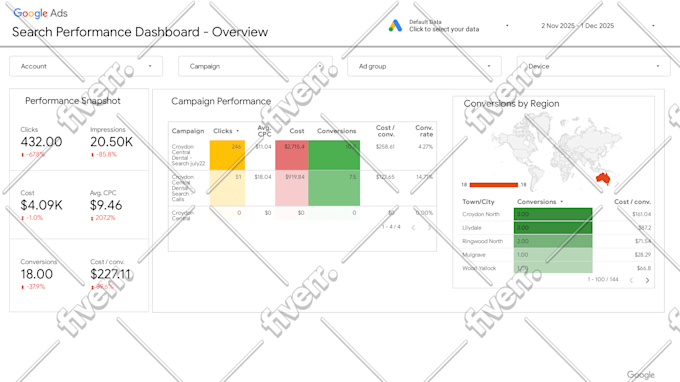Click the $11.04 Avg. CPC value
This screenshot has width=680, height=382.
point(263,147)
